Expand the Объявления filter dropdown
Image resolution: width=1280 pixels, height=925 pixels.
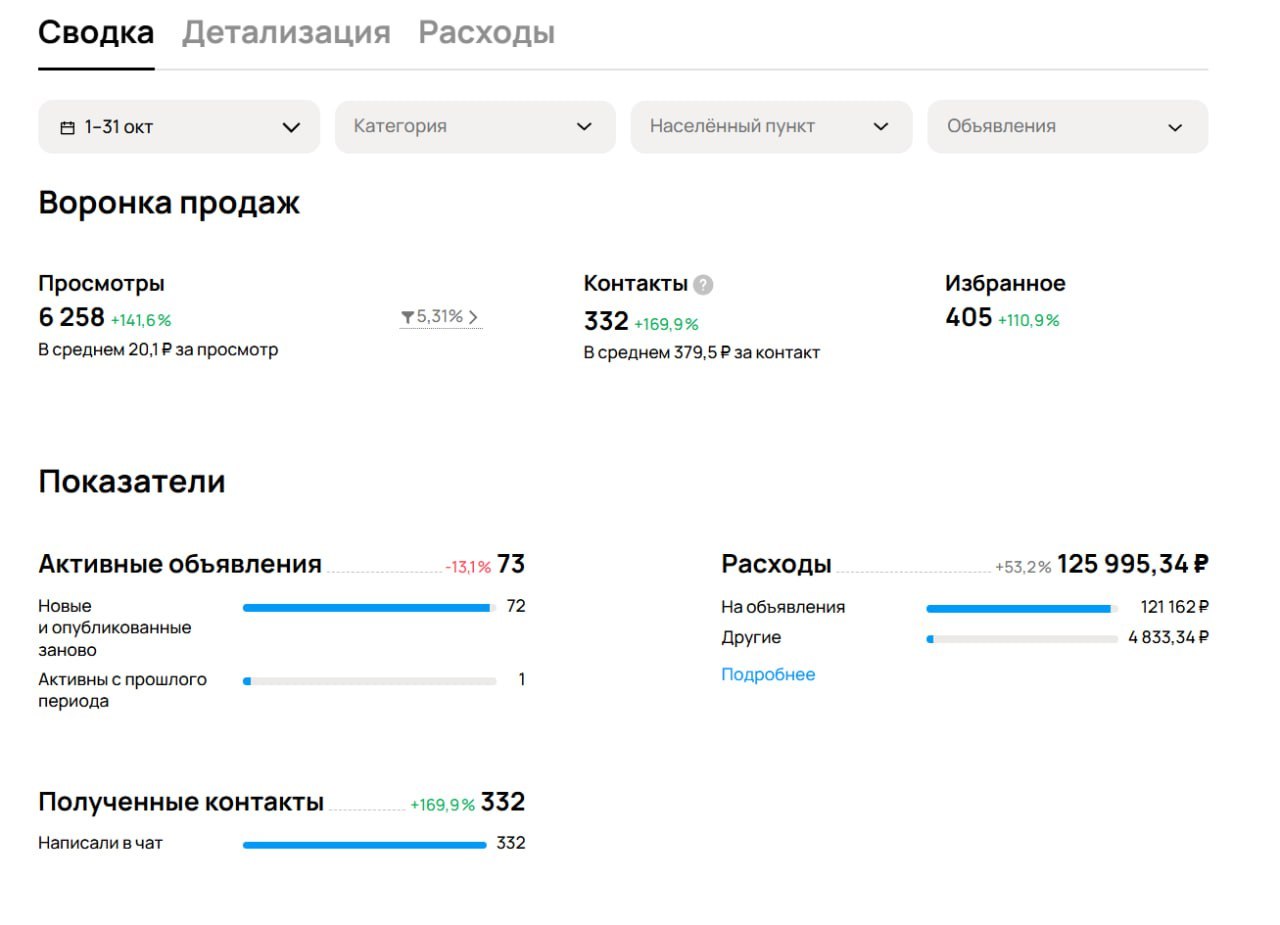coord(1067,127)
